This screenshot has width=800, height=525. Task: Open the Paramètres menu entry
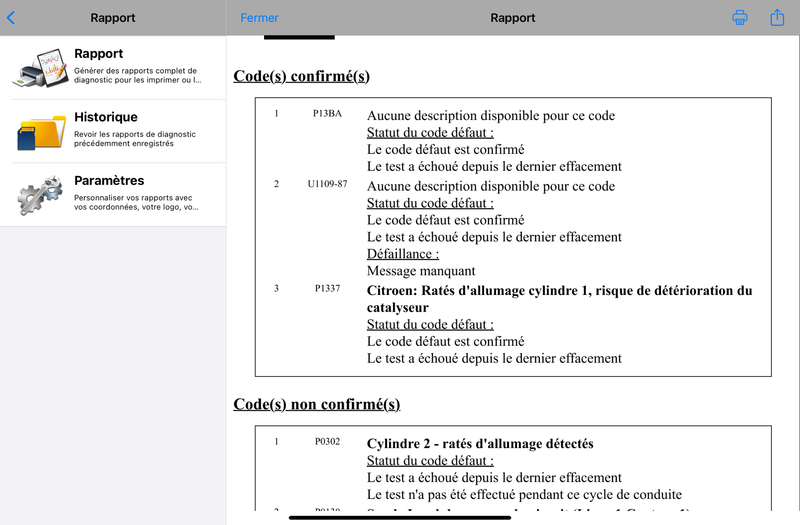point(113,195)
